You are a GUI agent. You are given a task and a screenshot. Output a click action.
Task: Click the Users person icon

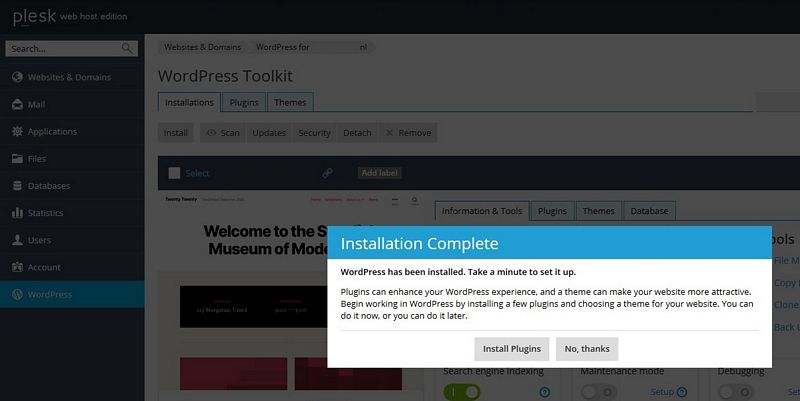tap(17, 240)
